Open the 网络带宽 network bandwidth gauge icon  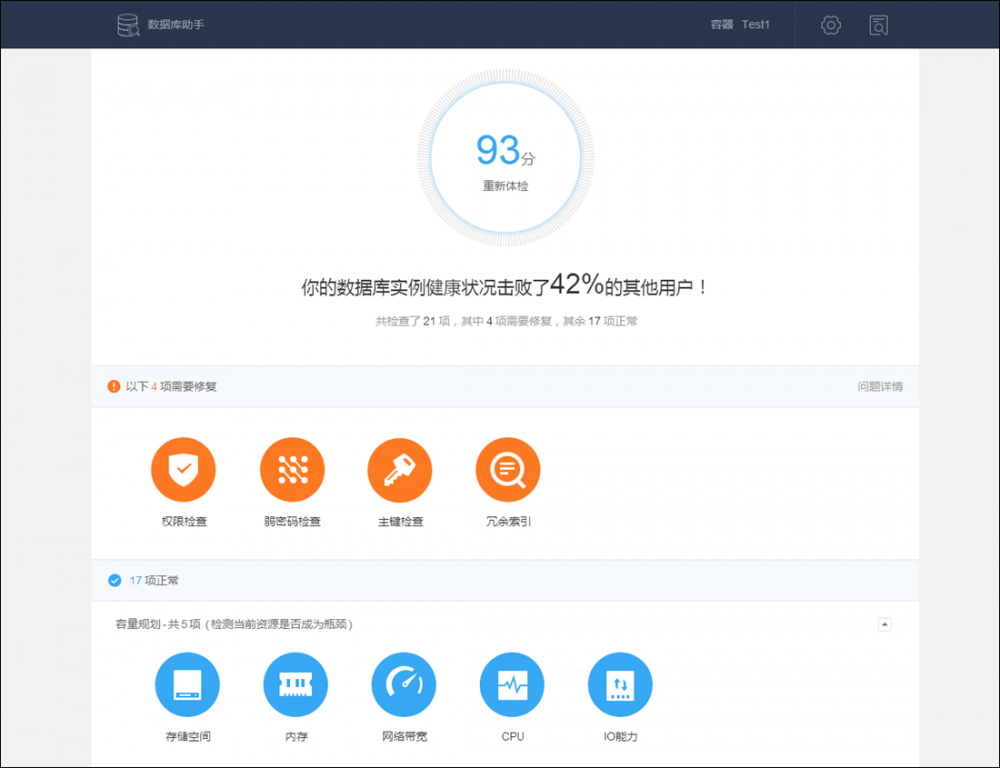[x=404, y=684]
